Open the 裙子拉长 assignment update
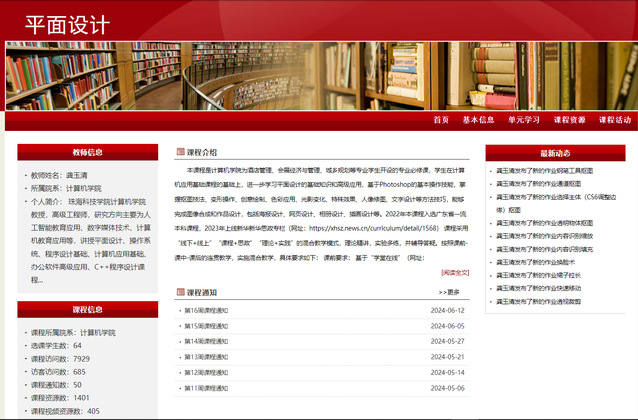 (x=538, y=275)
